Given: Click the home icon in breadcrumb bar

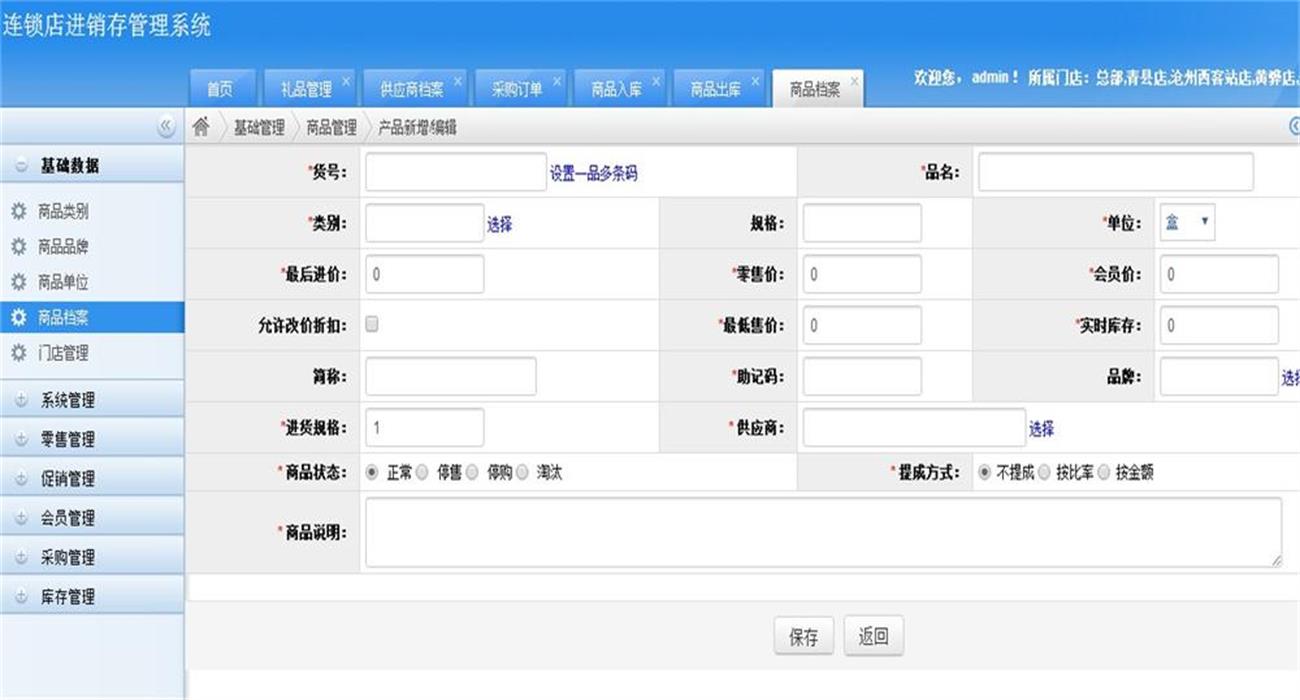Looking at the screenshot, I should (x=202, y=127).
